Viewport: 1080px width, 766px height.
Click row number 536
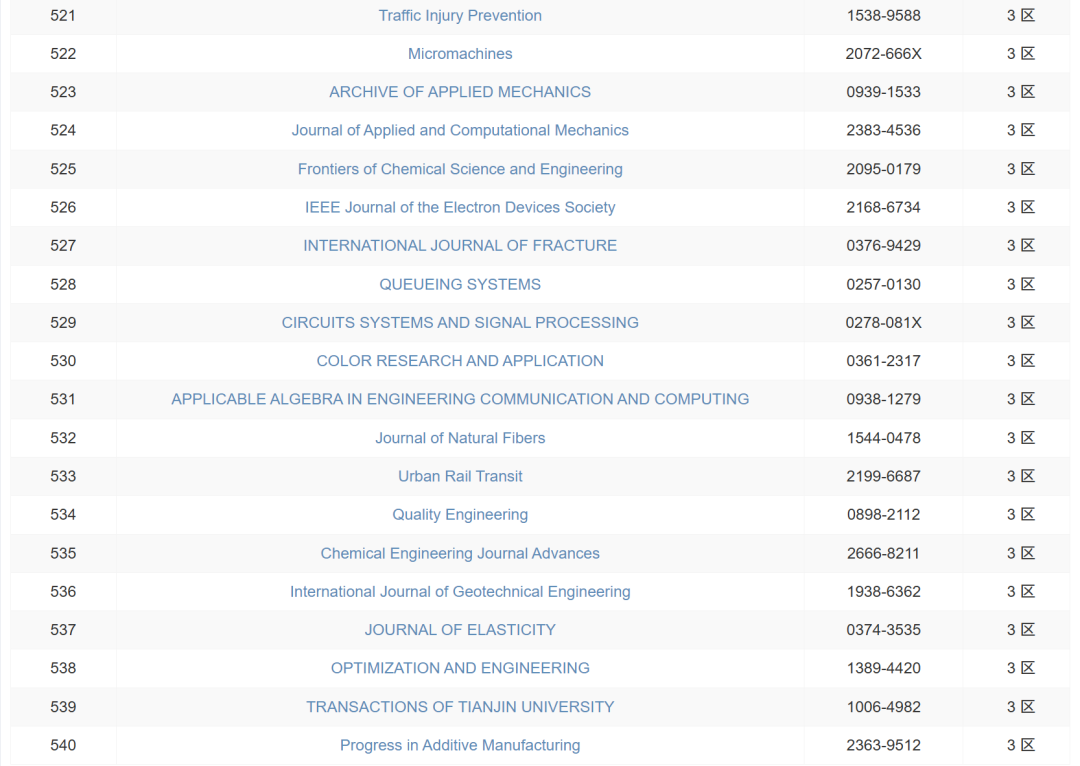pyautogui.click(x=63, y=592)
